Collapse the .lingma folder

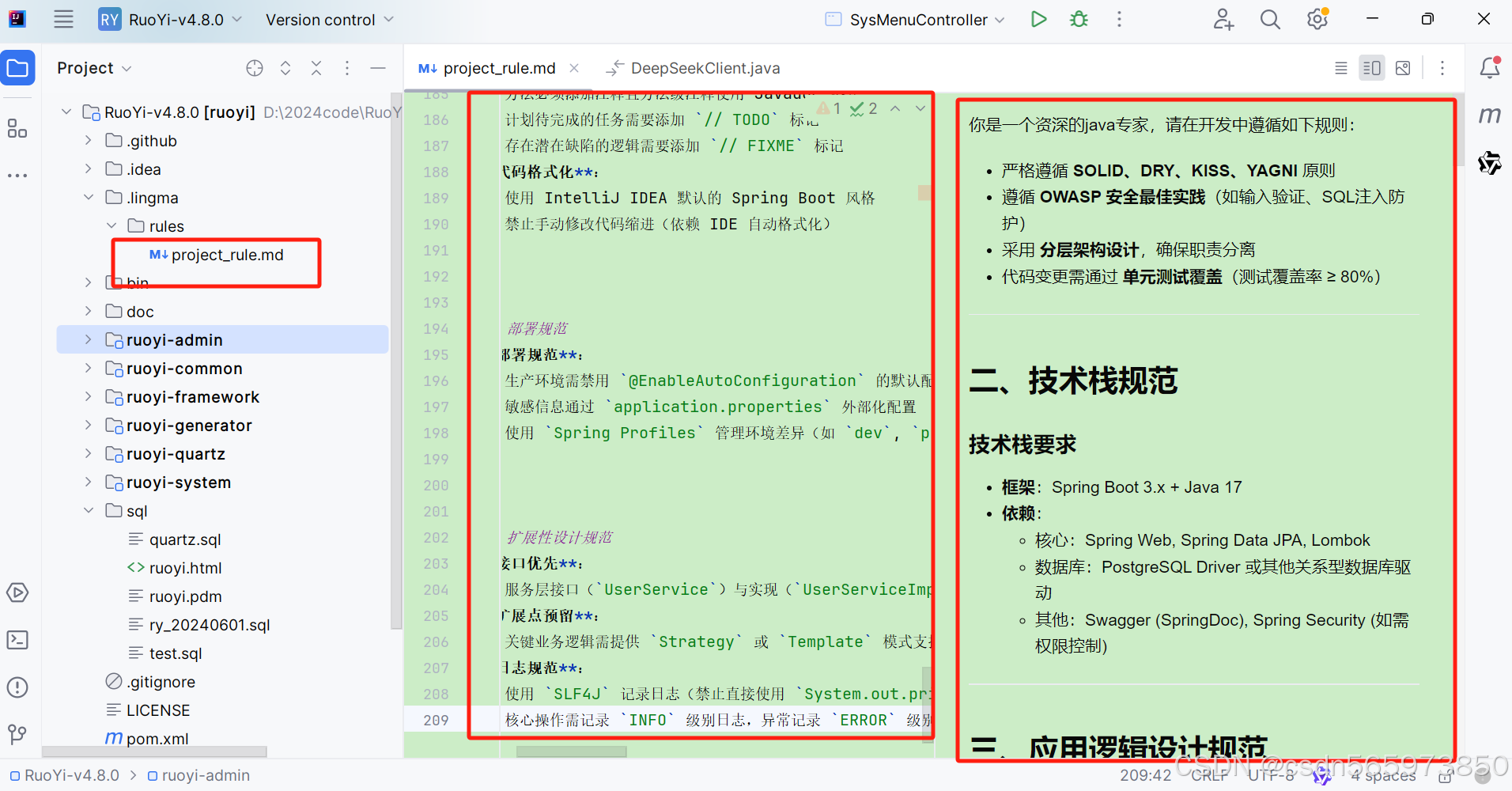88,198
